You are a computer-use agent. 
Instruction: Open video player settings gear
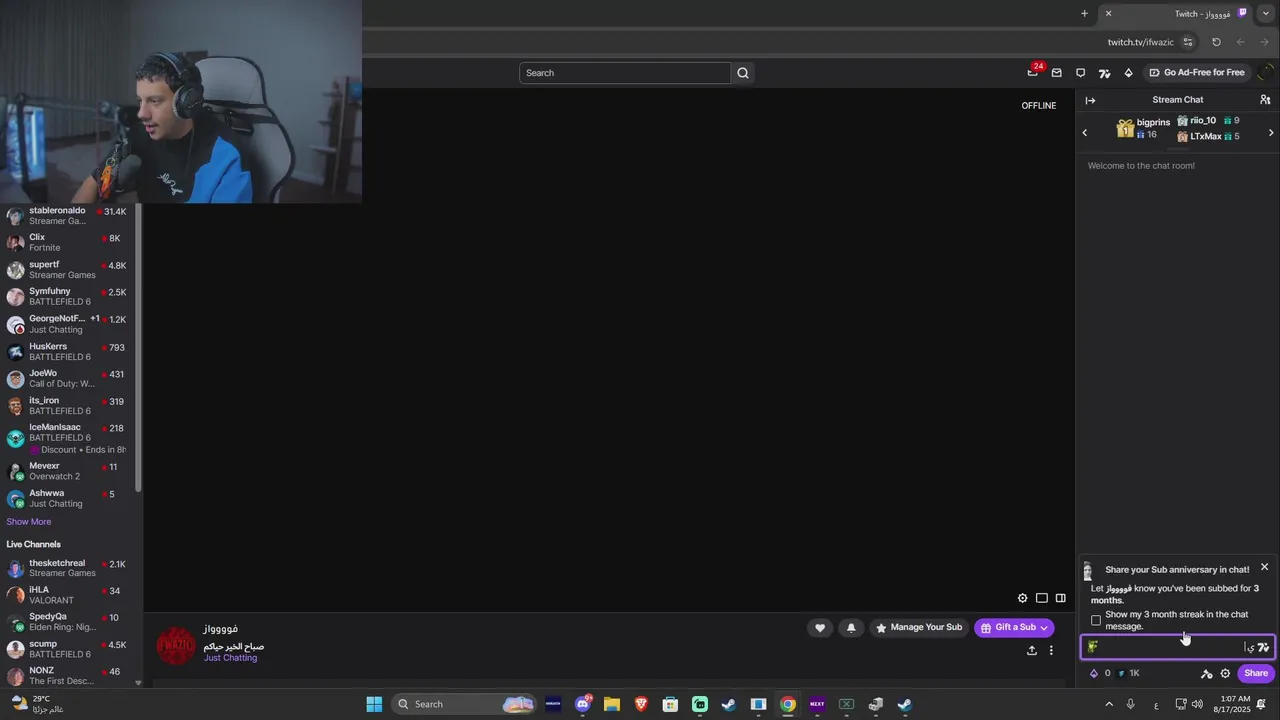(x=1022, y=598)
